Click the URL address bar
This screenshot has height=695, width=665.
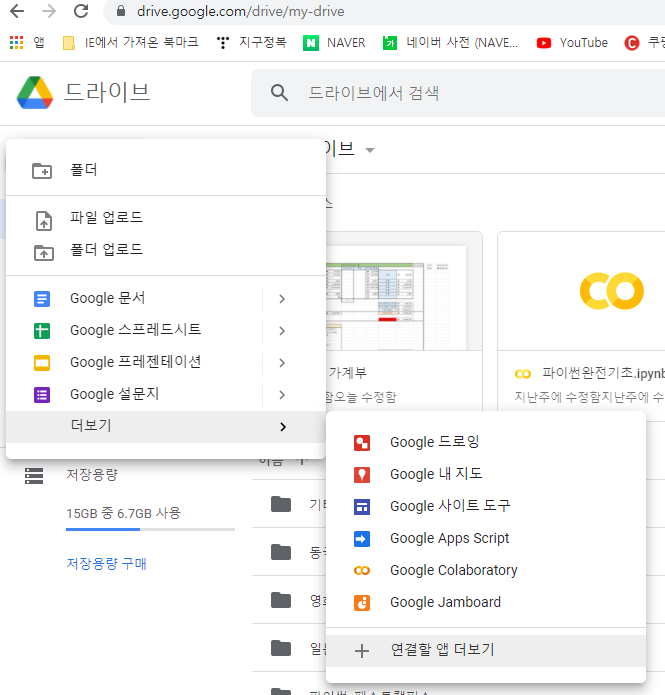[384, 12]
